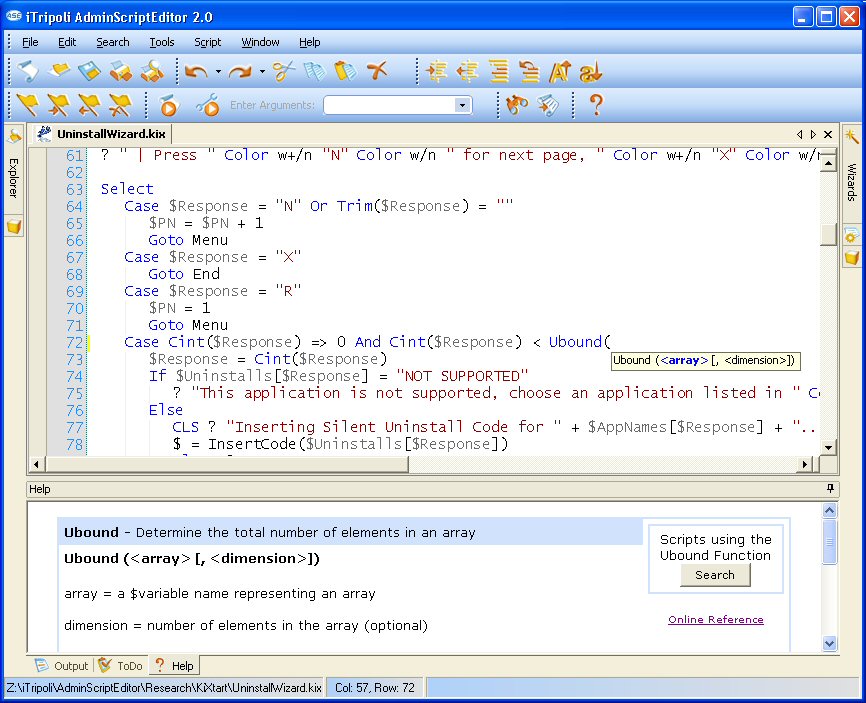Print the current script
The height and width of the screenshot is (703, 866).
(x=120, y=71)
